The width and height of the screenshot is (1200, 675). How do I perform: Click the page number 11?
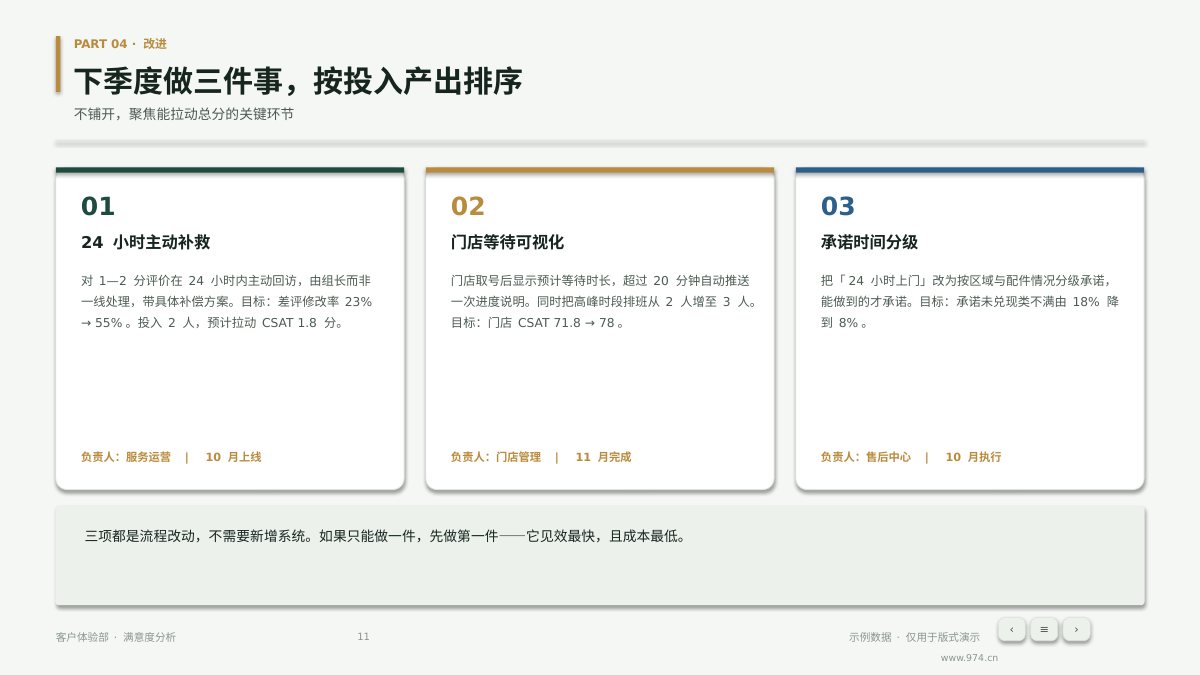pos(363,637)
